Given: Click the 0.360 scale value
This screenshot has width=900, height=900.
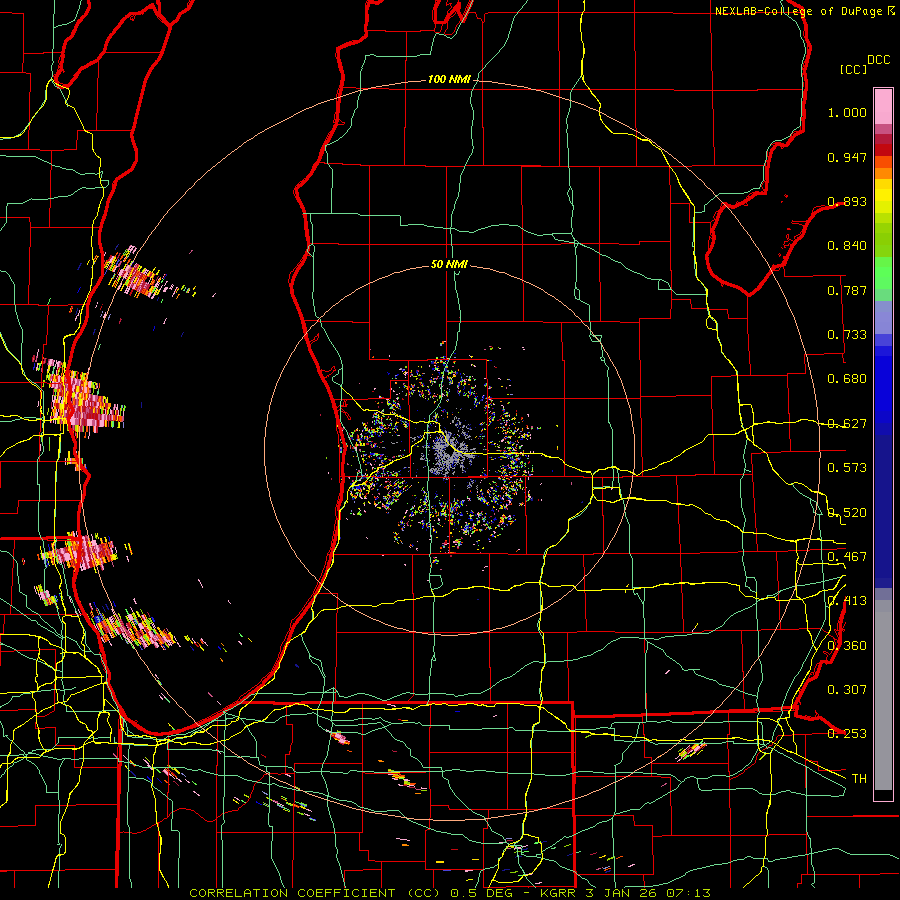Looking at the screenshot, I should 847,646.
